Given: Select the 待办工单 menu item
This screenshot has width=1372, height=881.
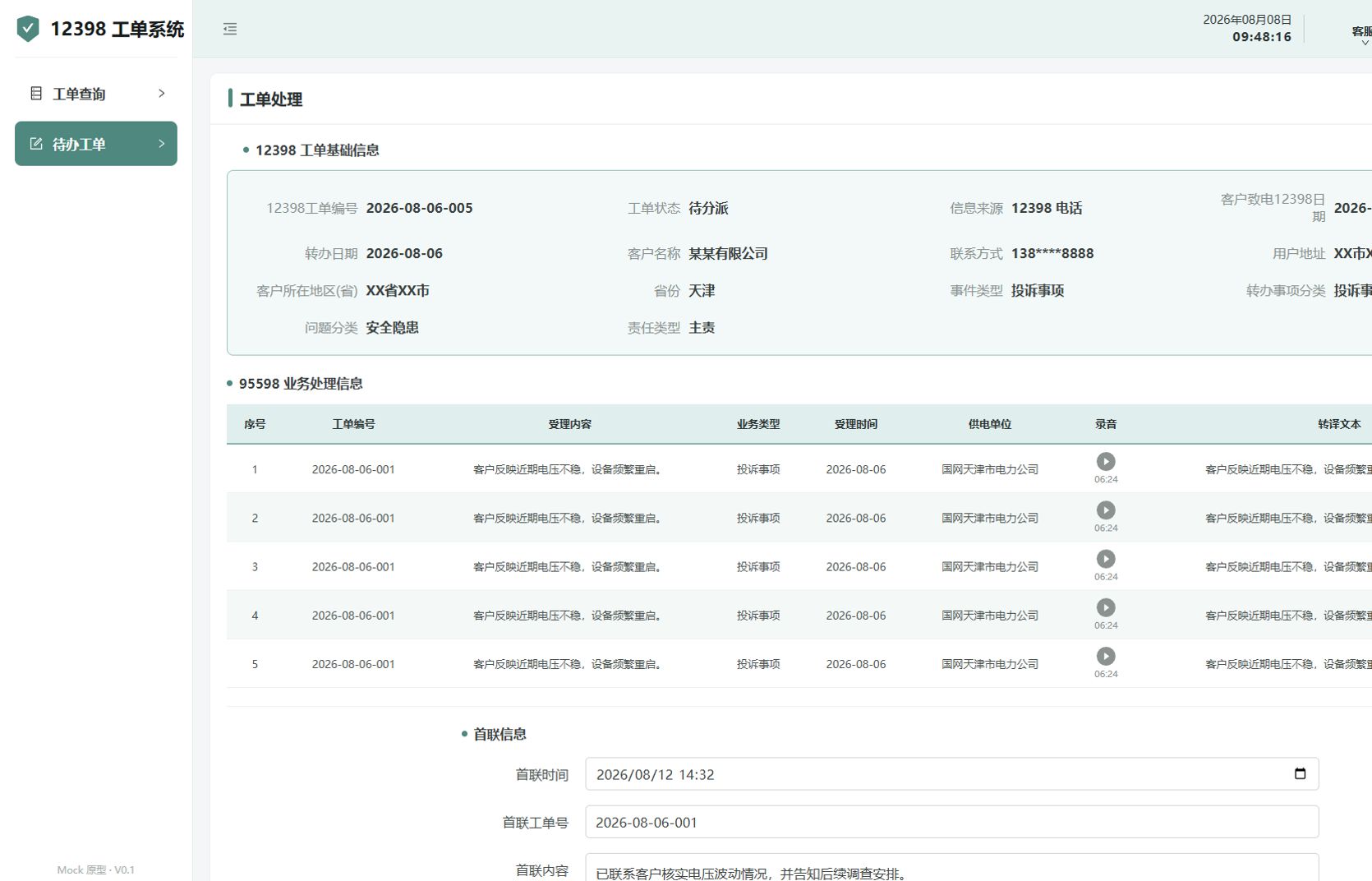Looking at the screenshot, I should click(96, 144).
